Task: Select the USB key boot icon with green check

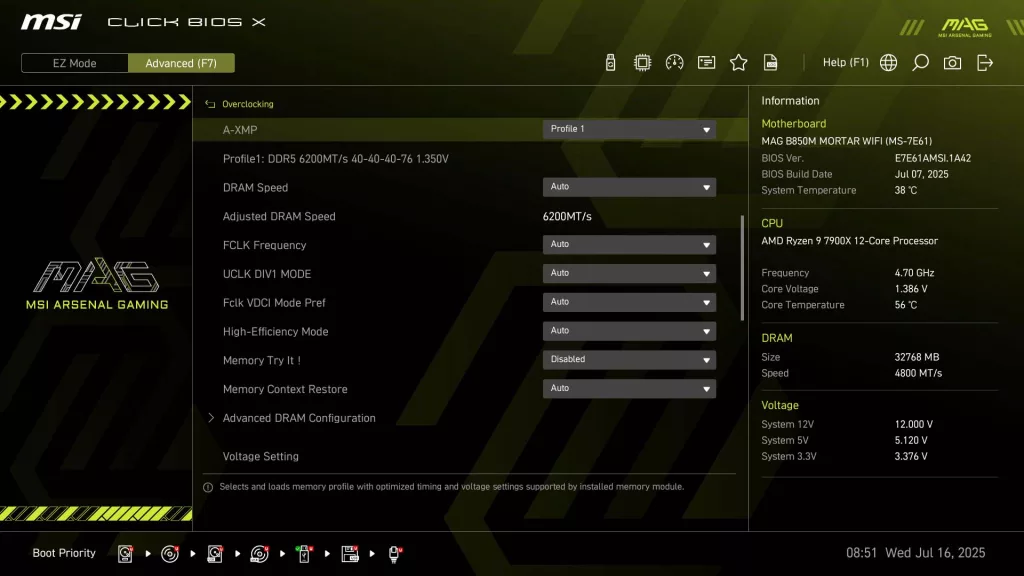Action: (304, 554)
